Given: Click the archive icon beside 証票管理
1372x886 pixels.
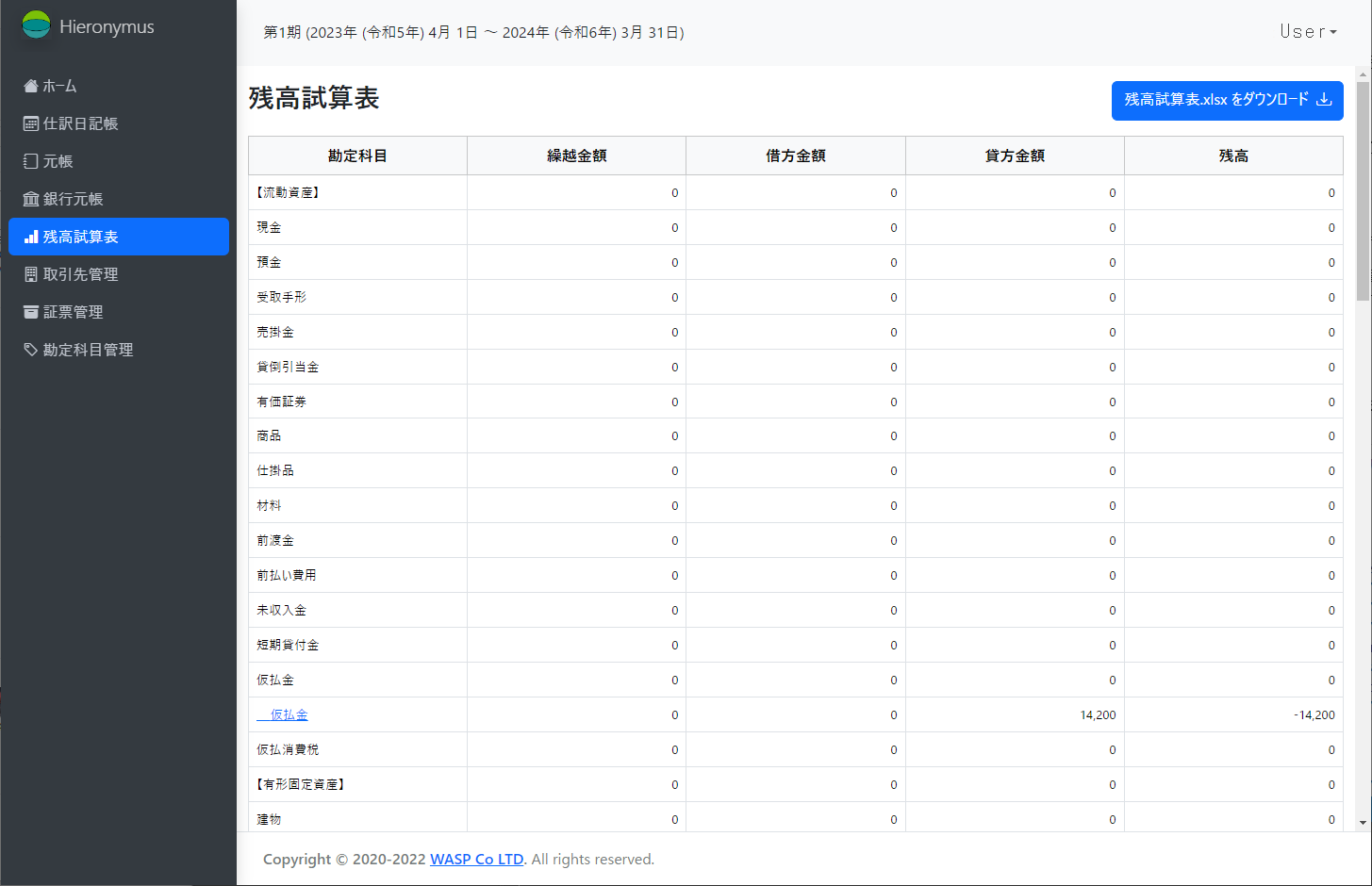Looking at the screenshot, I should [x=31, y=312].
